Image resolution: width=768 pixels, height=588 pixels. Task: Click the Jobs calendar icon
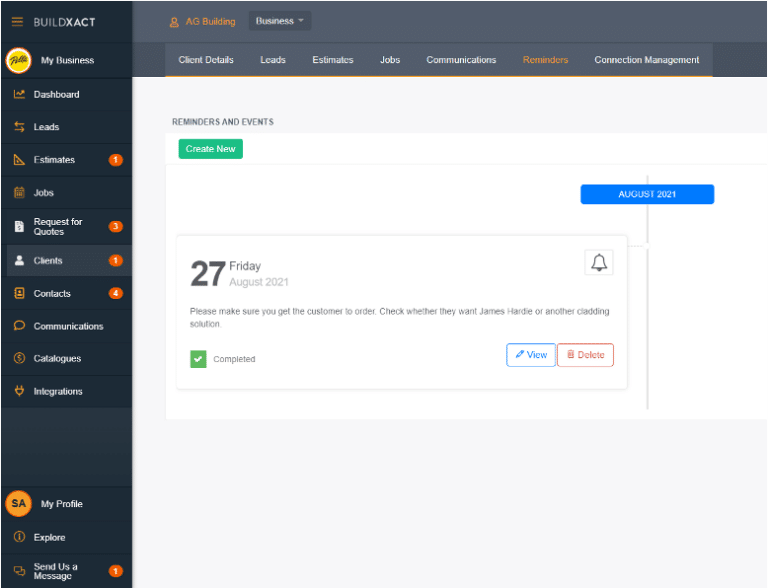pyautogui.click(x=19, y=193)
